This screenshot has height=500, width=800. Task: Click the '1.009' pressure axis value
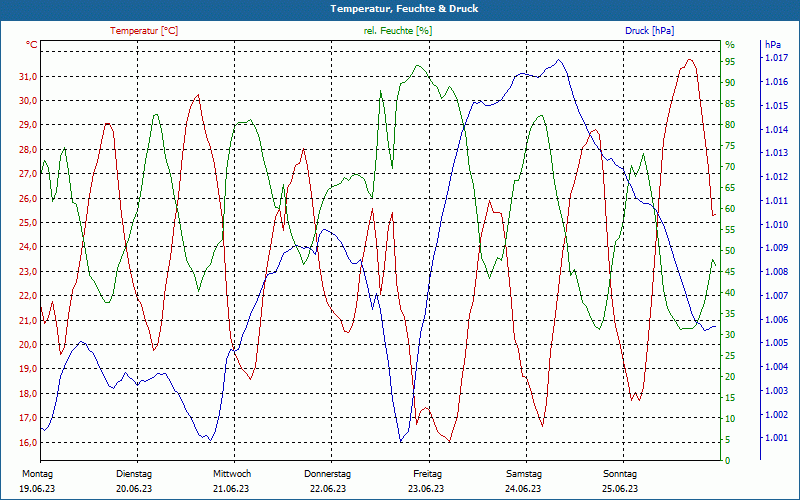(x=776, y=248)
